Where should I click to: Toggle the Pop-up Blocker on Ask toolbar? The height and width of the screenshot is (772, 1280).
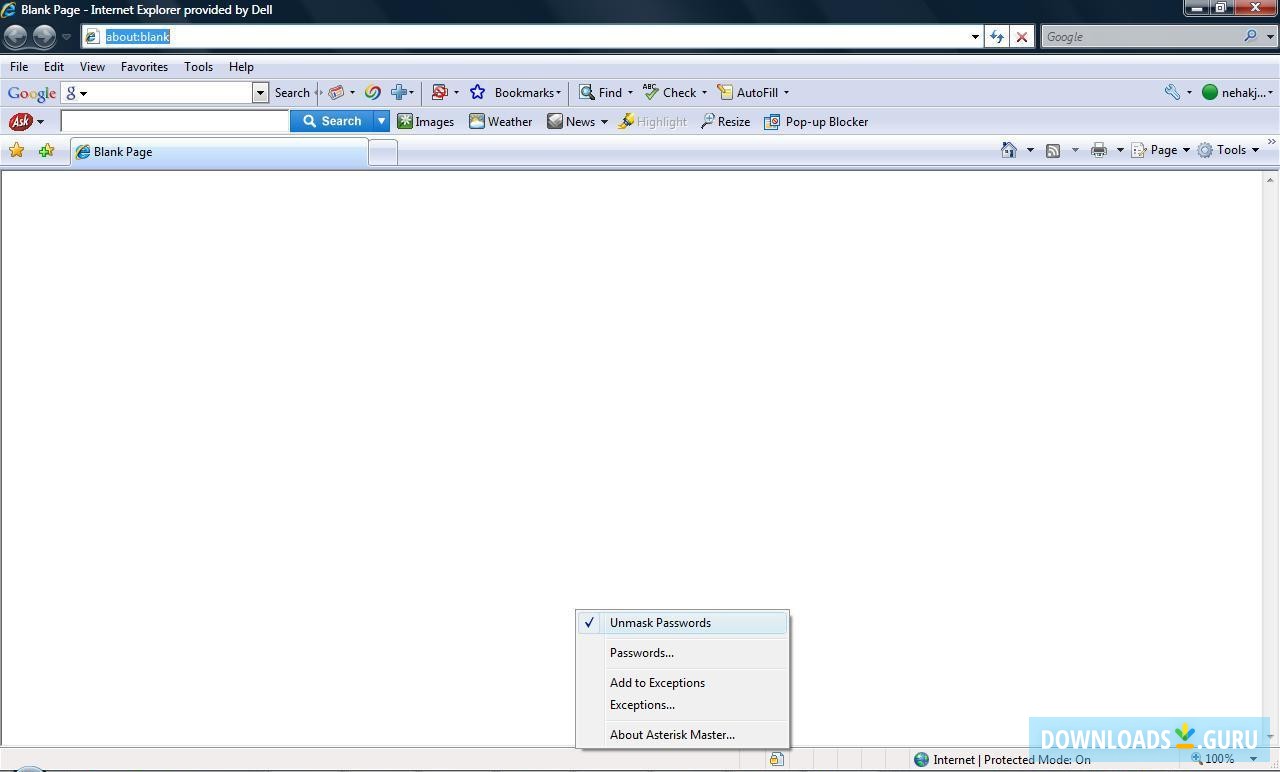pyautogui.click(x=816, y=122)
